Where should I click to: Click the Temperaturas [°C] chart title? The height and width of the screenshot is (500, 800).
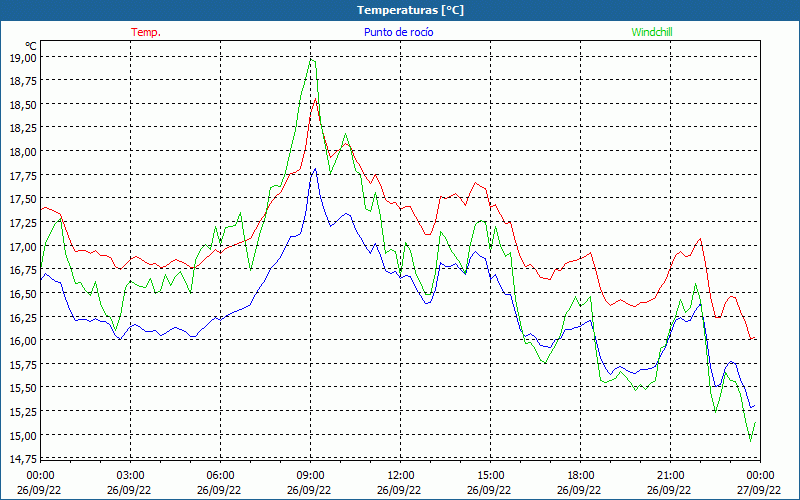point(410,10)
